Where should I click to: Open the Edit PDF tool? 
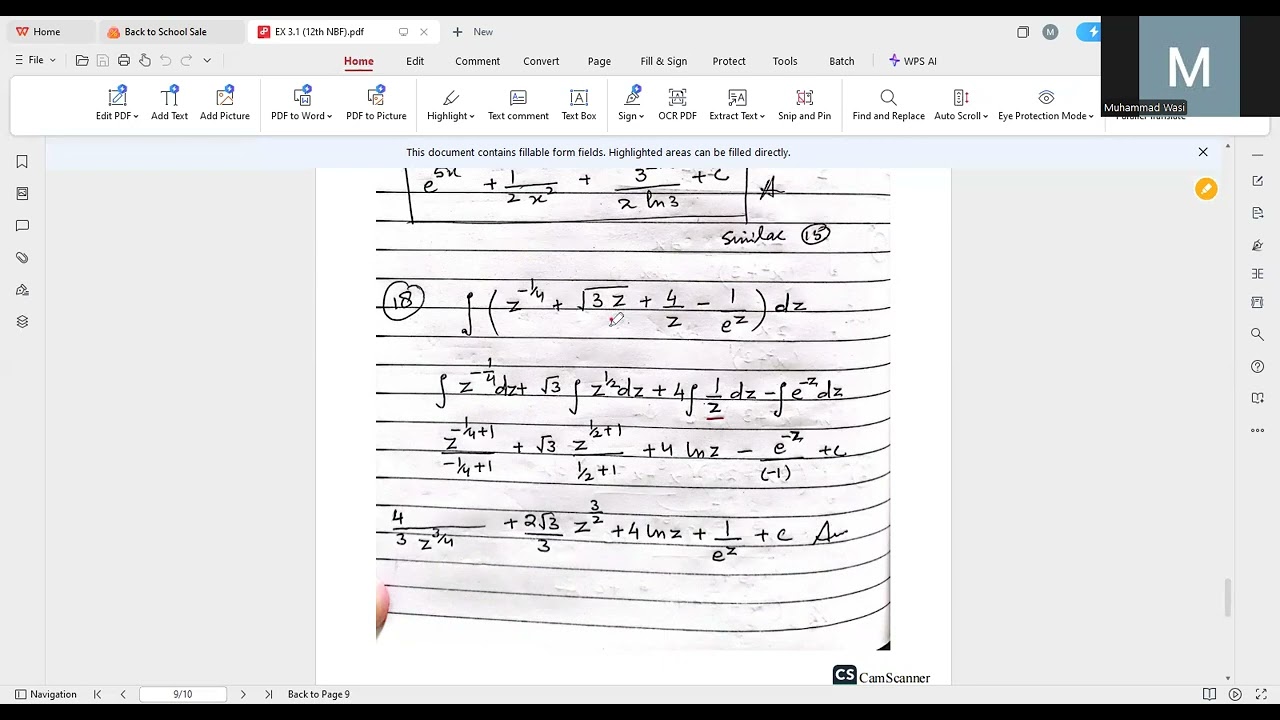(117, 104)
